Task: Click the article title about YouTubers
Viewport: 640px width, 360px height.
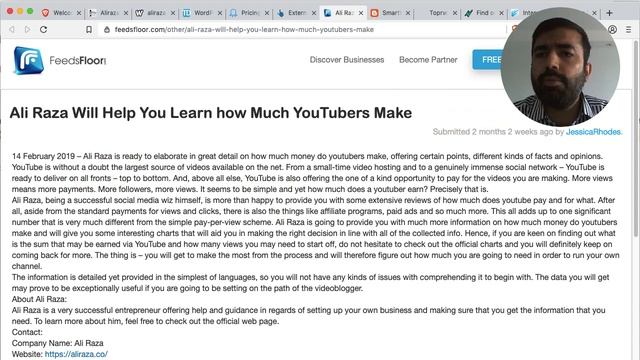Action: pos(211,113)
